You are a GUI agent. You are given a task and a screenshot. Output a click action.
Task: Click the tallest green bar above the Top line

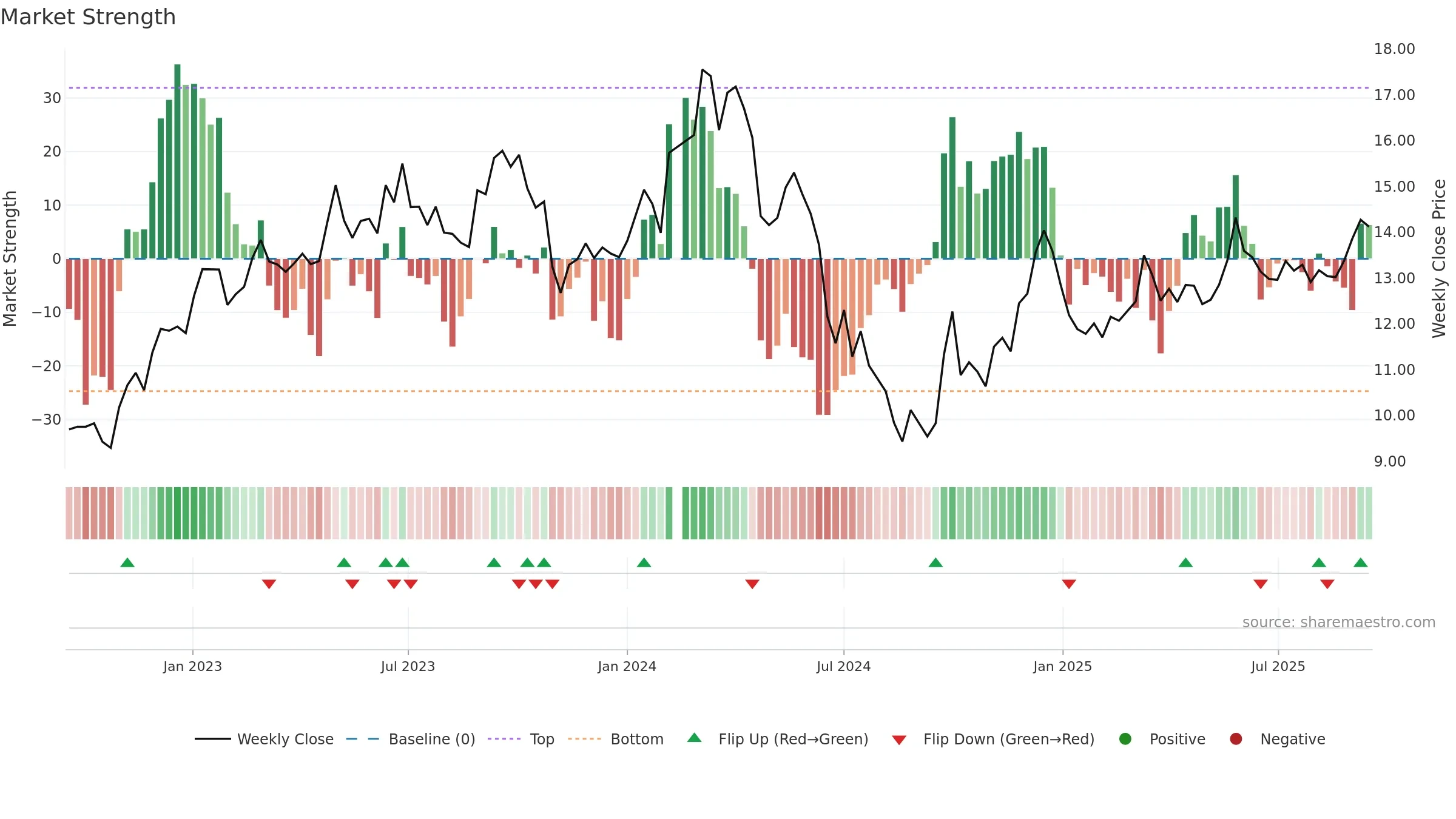pos(177,161)
